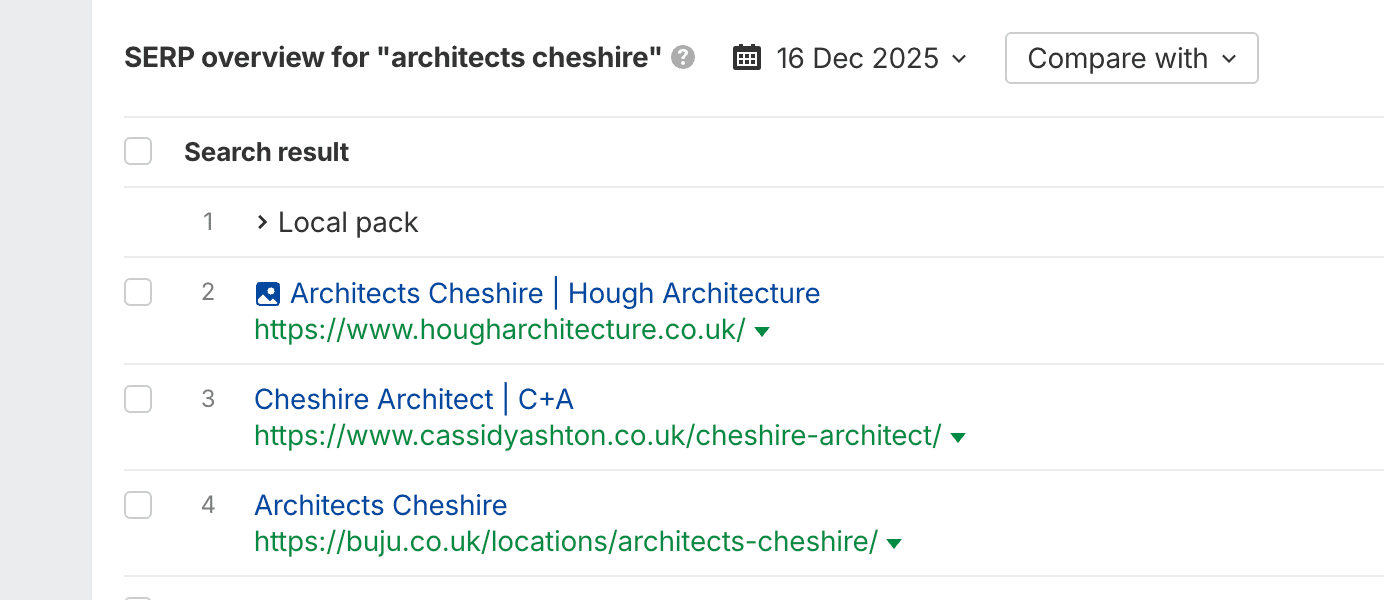Click image icon beside Hough Architecture result
The image size is (1384, 600).
(x=267, y=294)
